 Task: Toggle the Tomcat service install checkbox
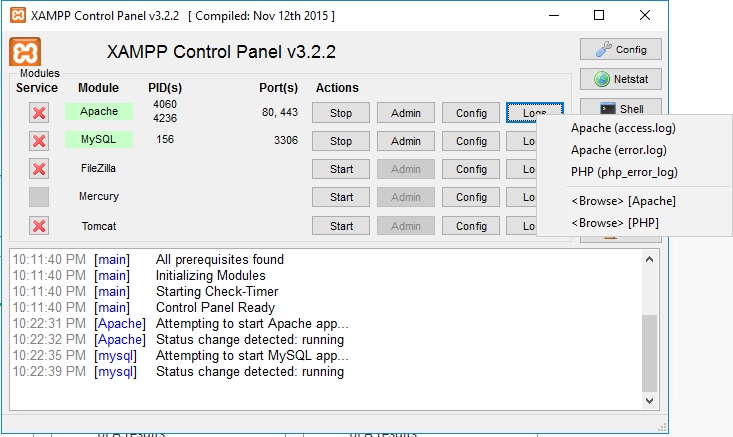[39, 226]
